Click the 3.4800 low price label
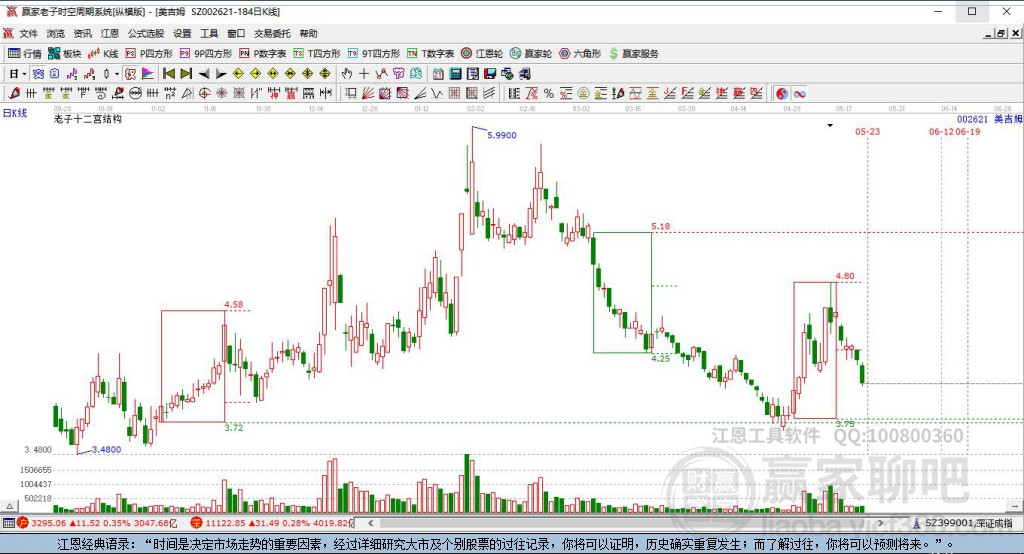Screen dimensions: 1024x554 tap(106, 449)
